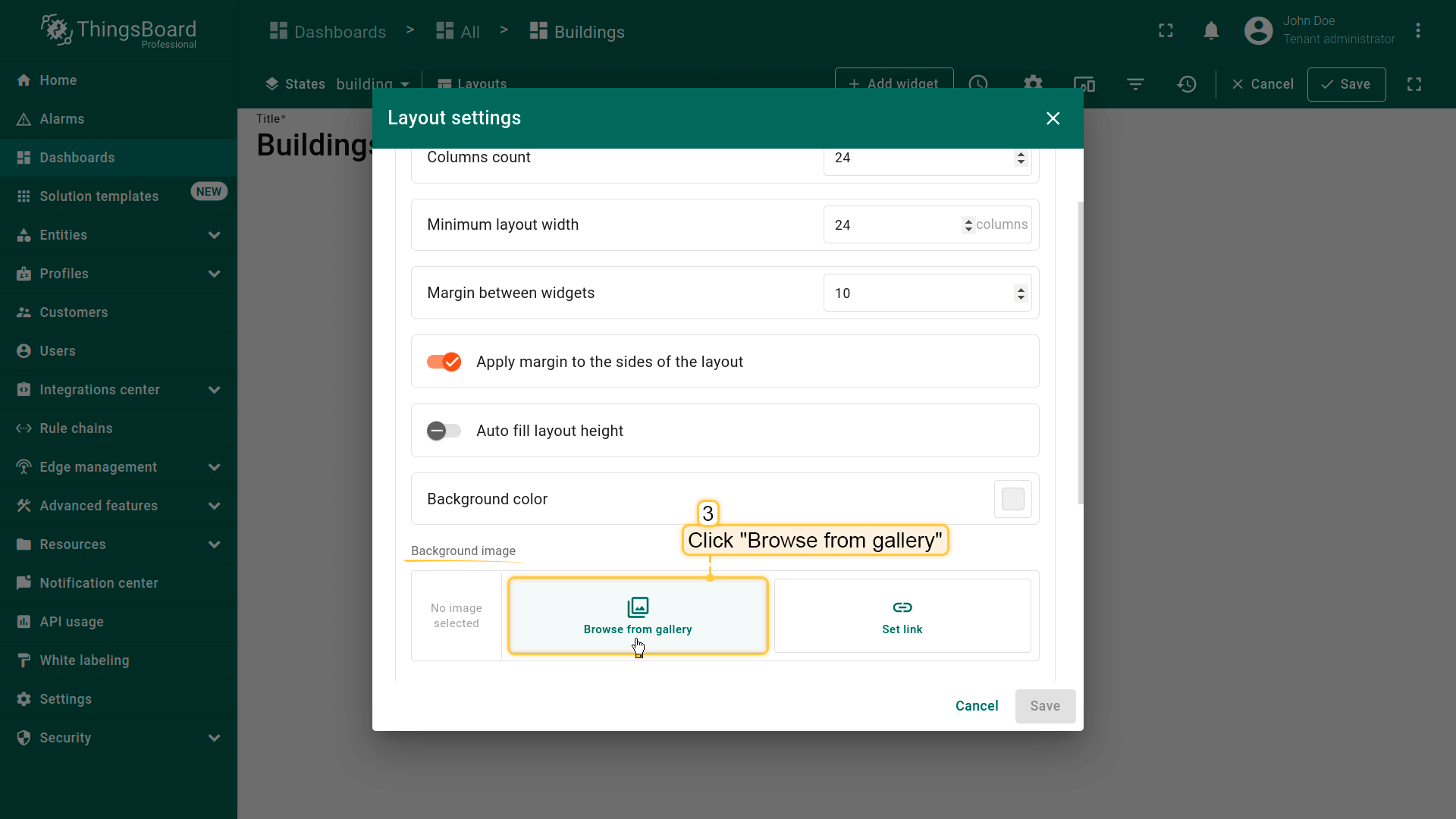This screenshot has width=1456, height=819.
Task: Click Cancel in Layout settings dialog
Action: (x=976, y=706)
